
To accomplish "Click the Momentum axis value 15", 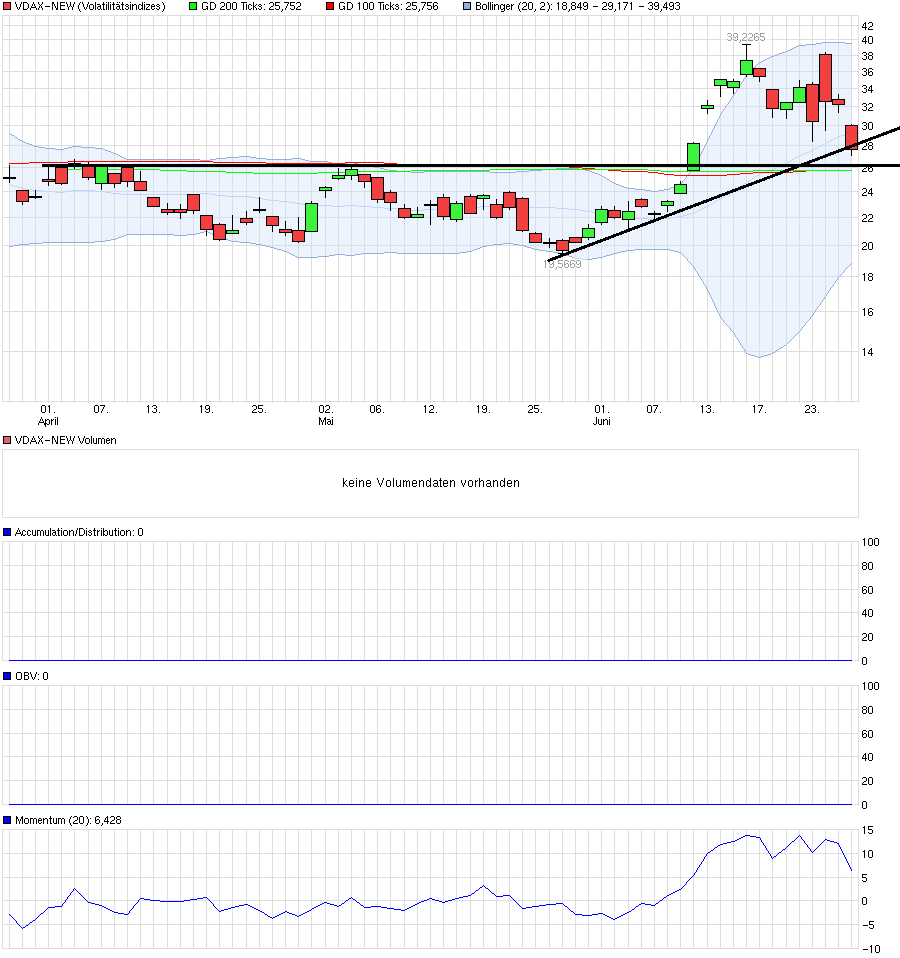I will point(867,830).
